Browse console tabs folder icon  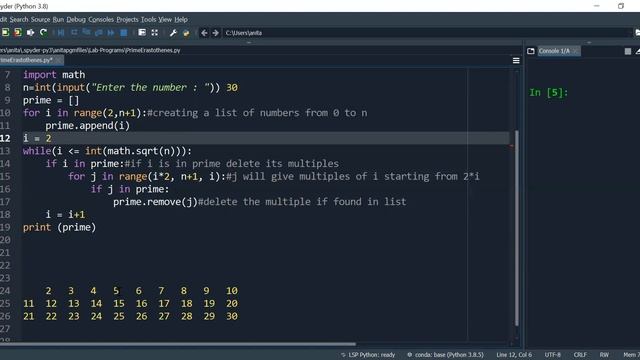pos(531,51)
